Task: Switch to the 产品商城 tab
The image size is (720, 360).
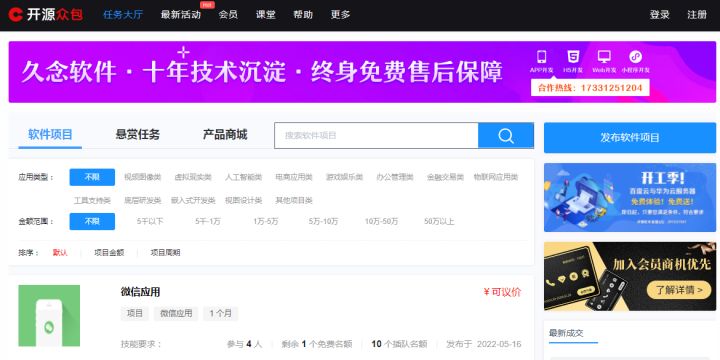Action: [x=225, y=135]
